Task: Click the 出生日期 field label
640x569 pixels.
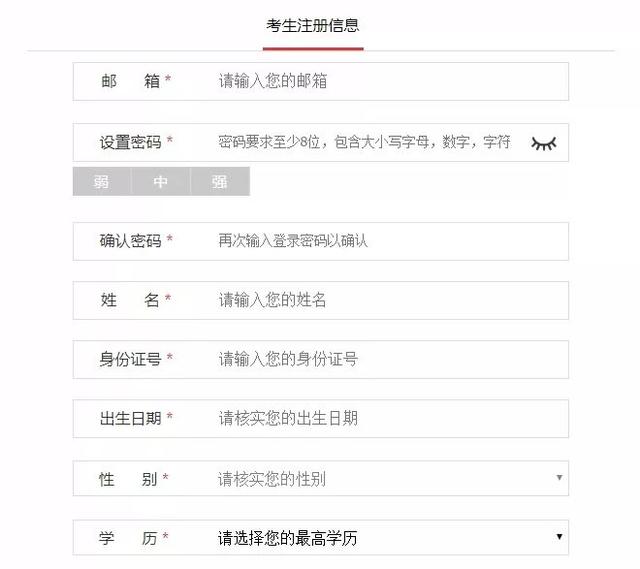Action: (131, 418)
